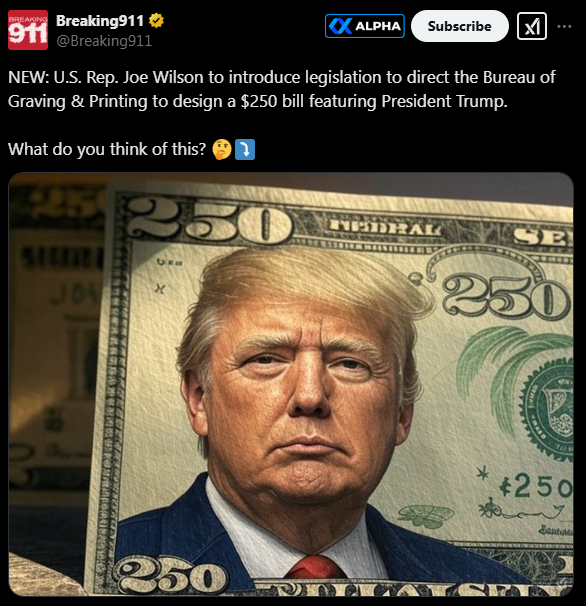586x606 pixels.
Task: Click the blue down-arrow emoji
Action: point(245,149)
